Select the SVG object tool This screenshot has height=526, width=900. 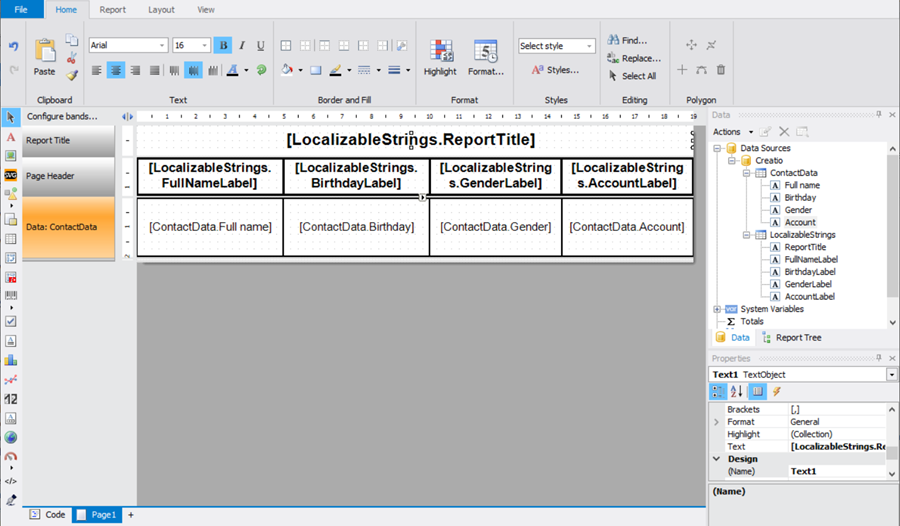pyautogui.click(x=10, y=175)
